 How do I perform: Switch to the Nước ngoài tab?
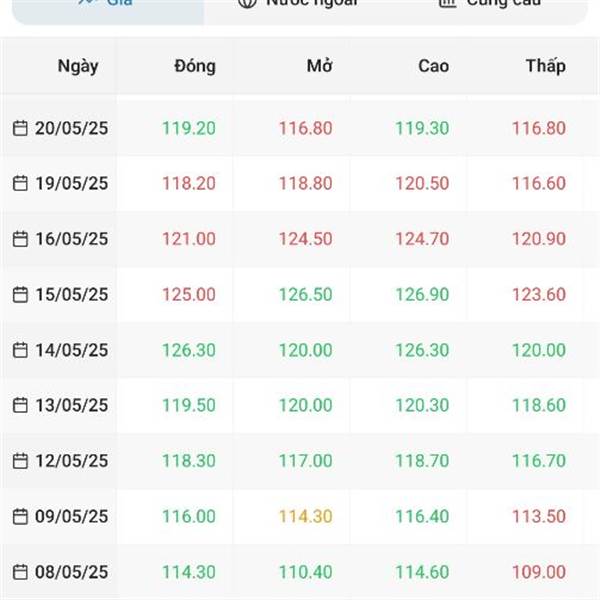click(298, 5)
